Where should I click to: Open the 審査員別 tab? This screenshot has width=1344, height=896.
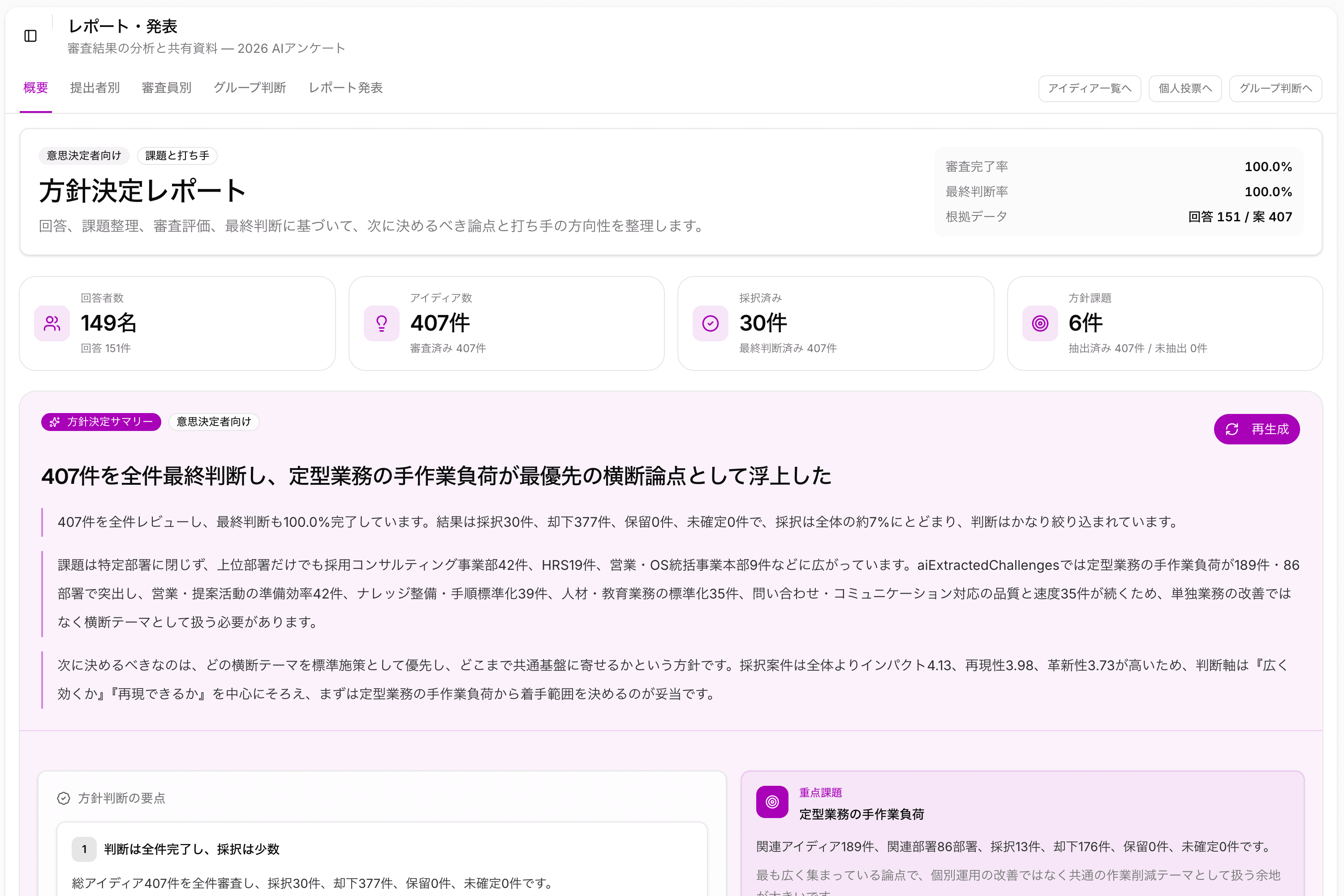coord(166,87)
